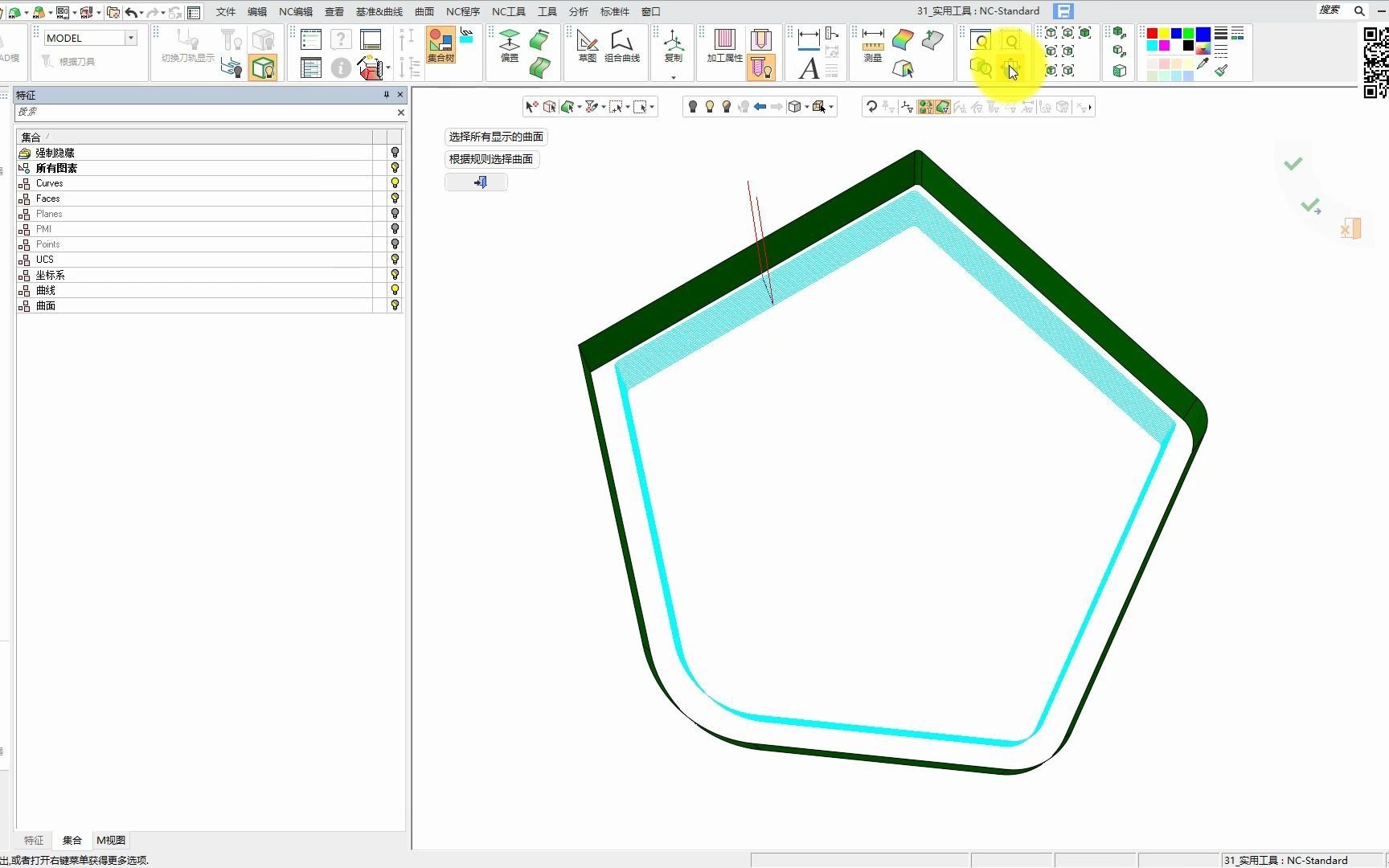The height and width of the screenshot is (868, 1389).
Task: Click the large text A annotation icon
Action: pos(809,69)
